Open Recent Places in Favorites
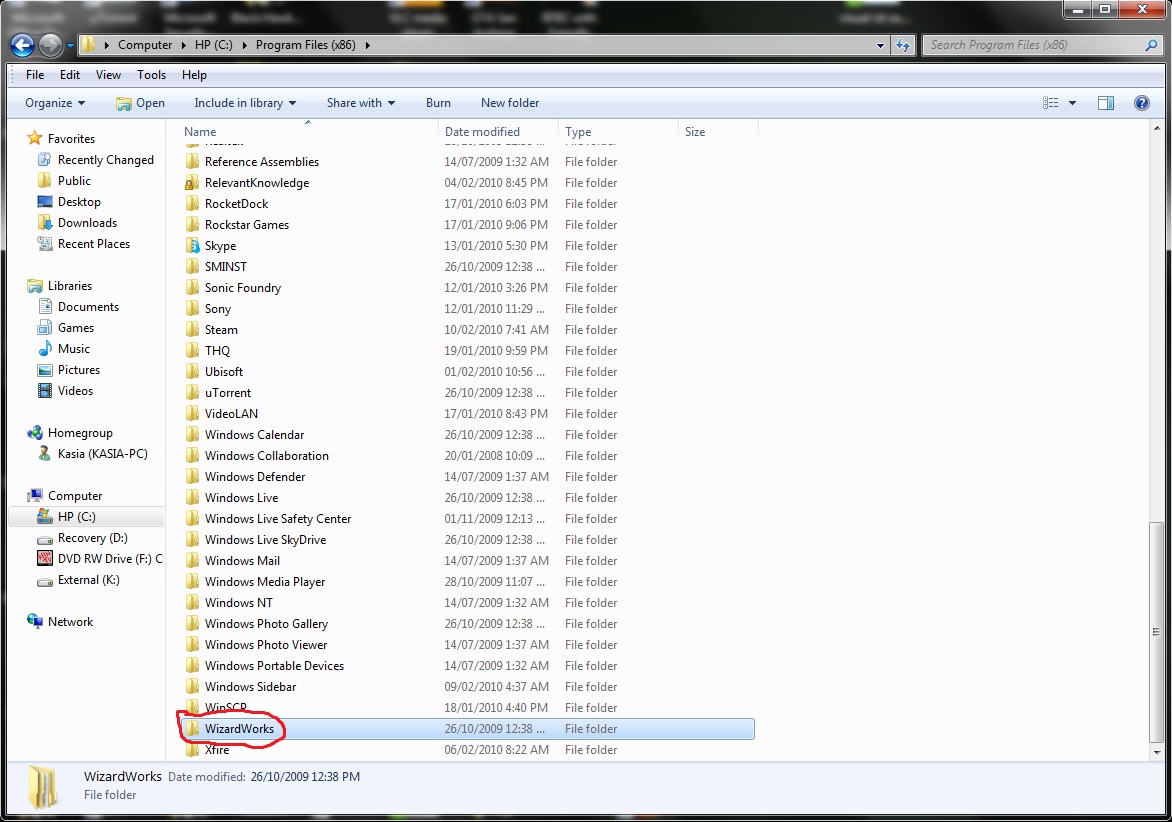 point(84,244)
